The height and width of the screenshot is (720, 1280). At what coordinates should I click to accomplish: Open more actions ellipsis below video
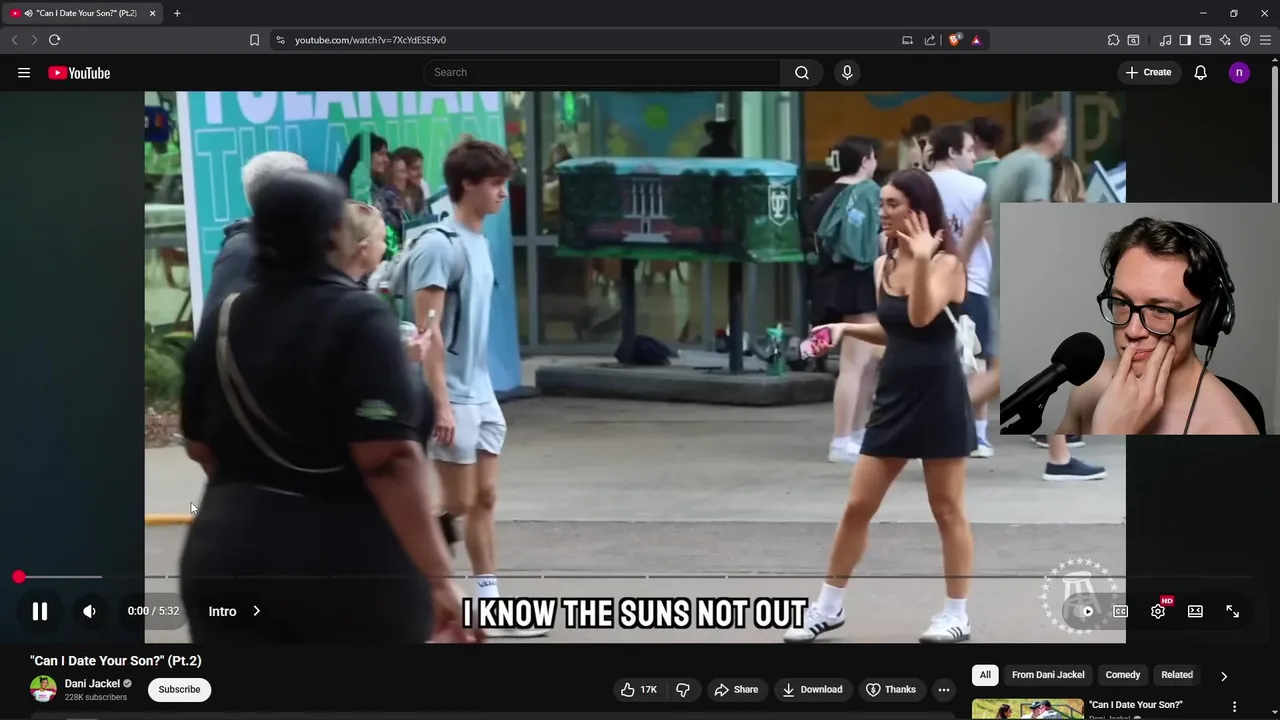point(944,689)
